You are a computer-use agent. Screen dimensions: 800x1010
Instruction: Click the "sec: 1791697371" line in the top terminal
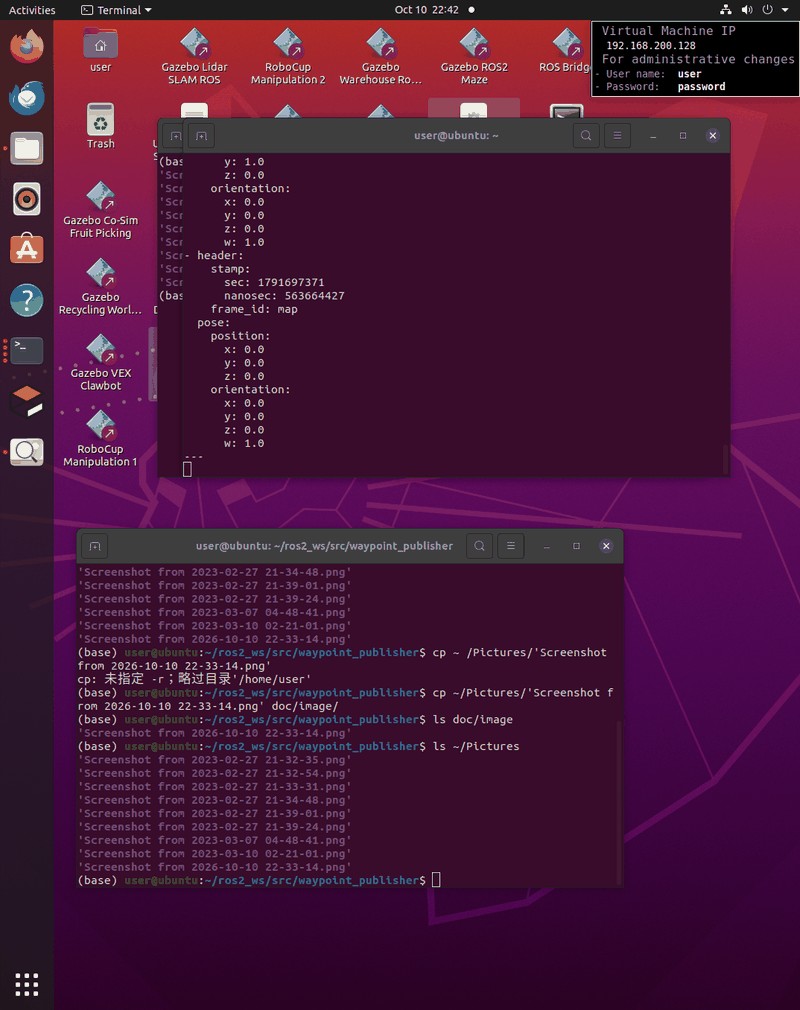274,282
